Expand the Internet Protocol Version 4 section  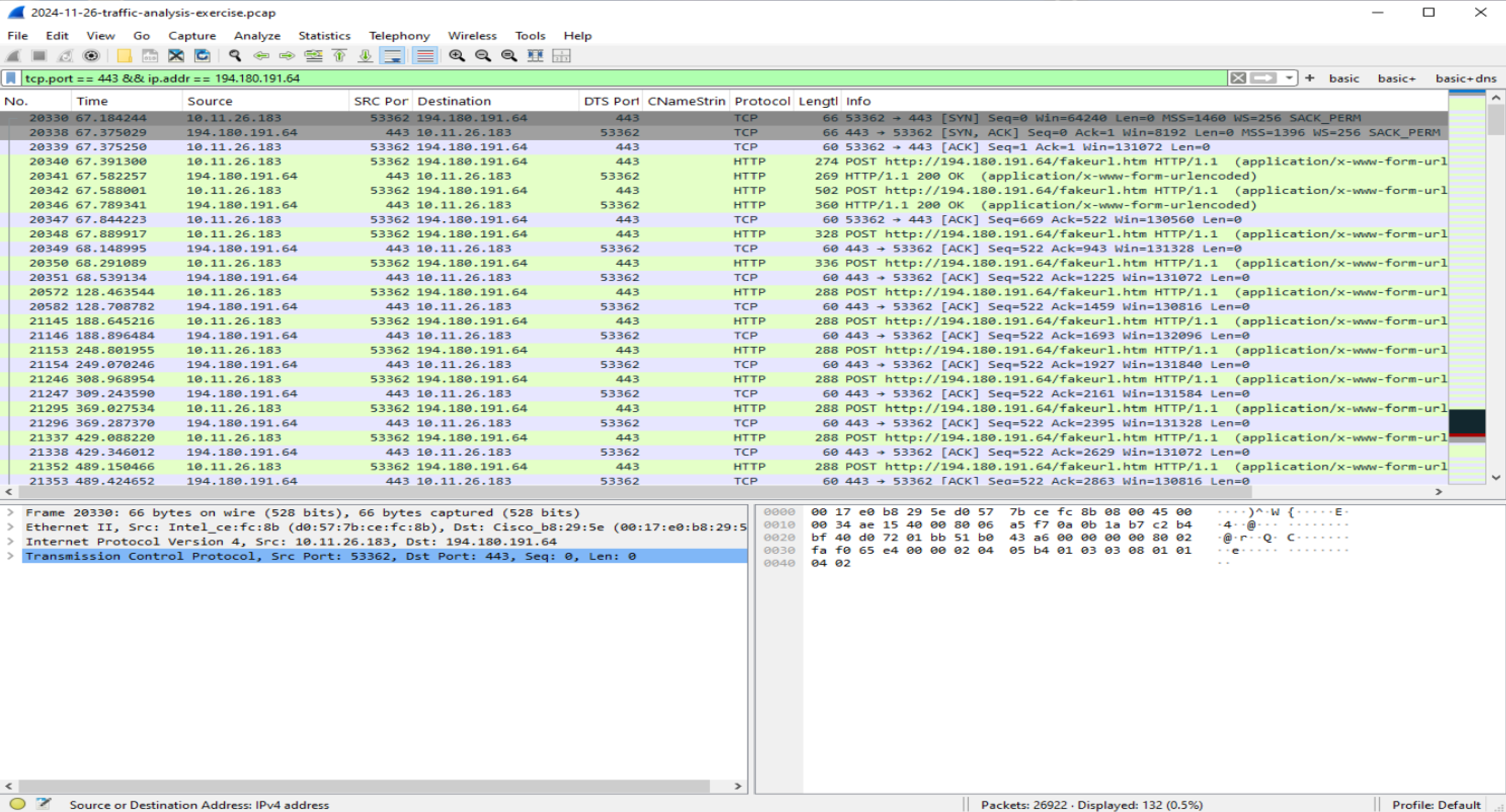[x=10, y=541]
